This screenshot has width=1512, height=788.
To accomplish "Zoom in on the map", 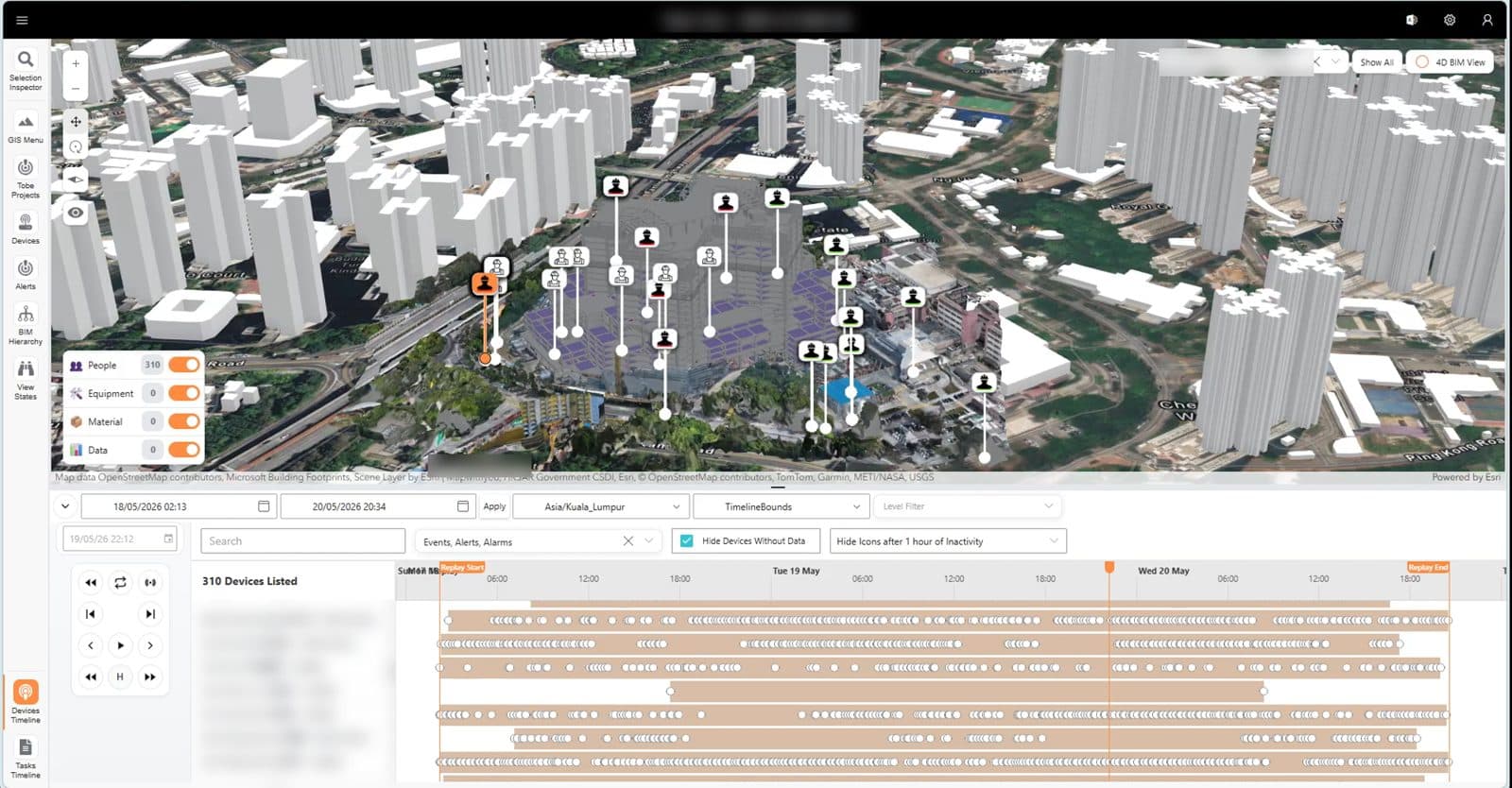I will point(76,63).
